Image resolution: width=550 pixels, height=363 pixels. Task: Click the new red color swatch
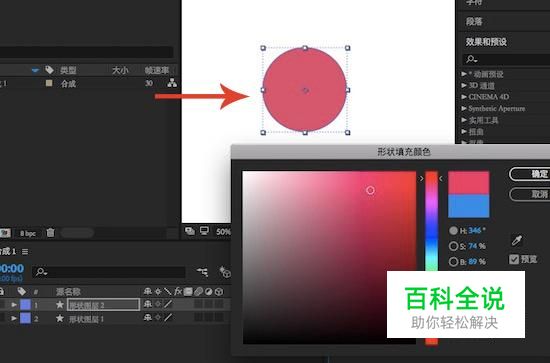pos(469,183)
